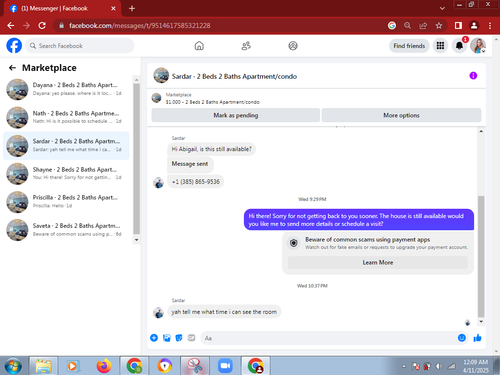
Task: Open Chrome three-dot menu
Action: pyautogui.click(x=490, y=26)
